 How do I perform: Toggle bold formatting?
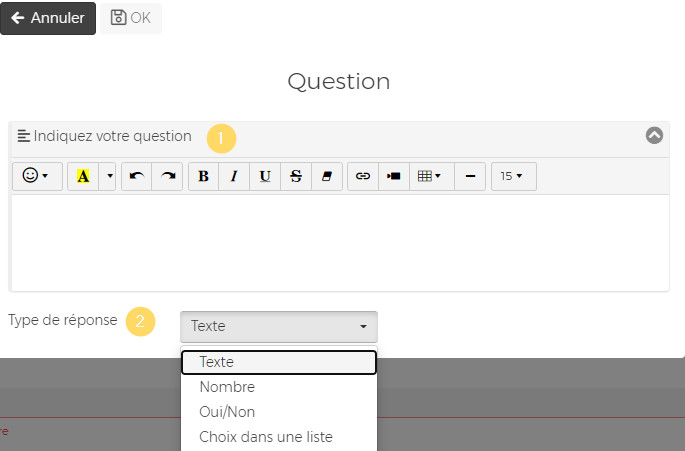click(204, 176)
